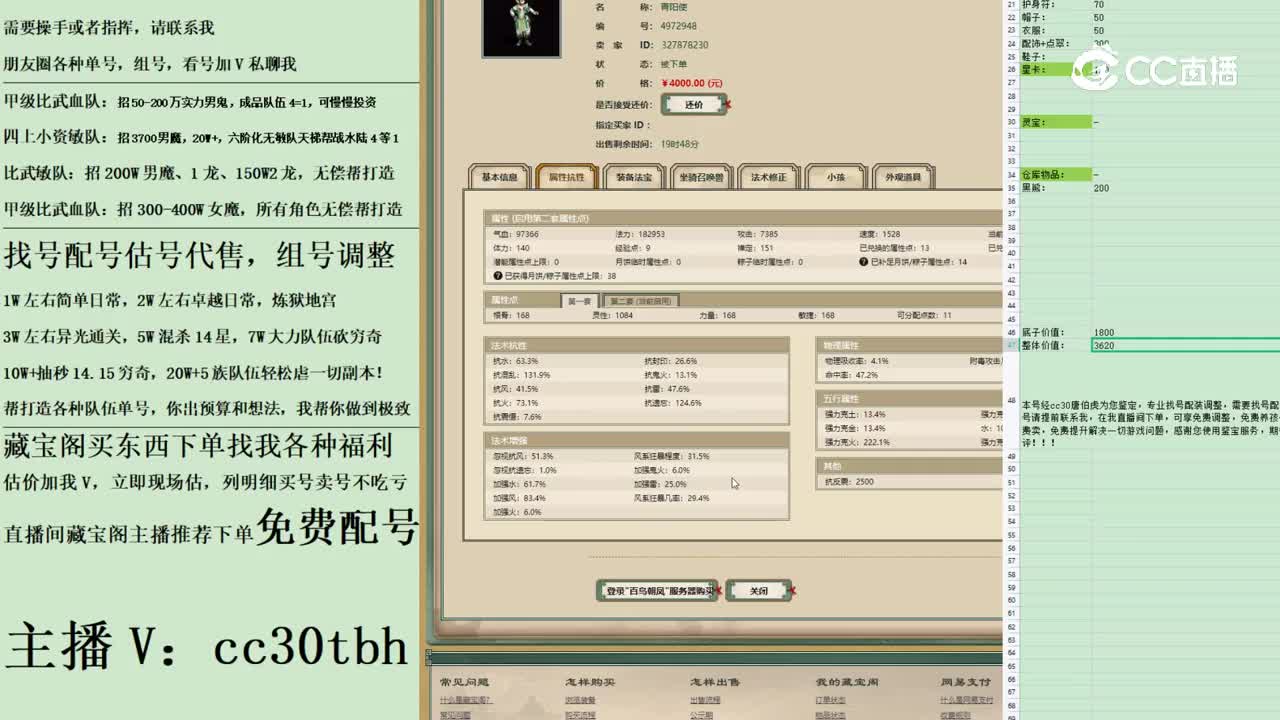Click the 抗反震 2500 value
This screenshot has height=720, width=1280.
coord(849,482)
